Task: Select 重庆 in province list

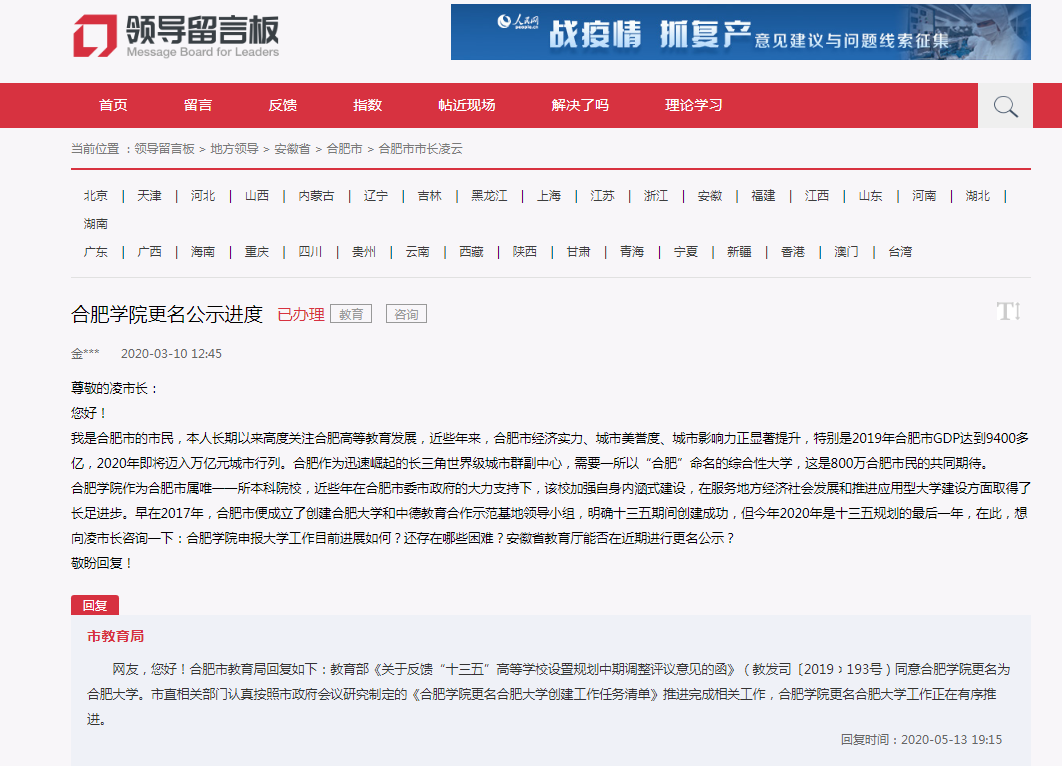Action: tap(257, 252)
